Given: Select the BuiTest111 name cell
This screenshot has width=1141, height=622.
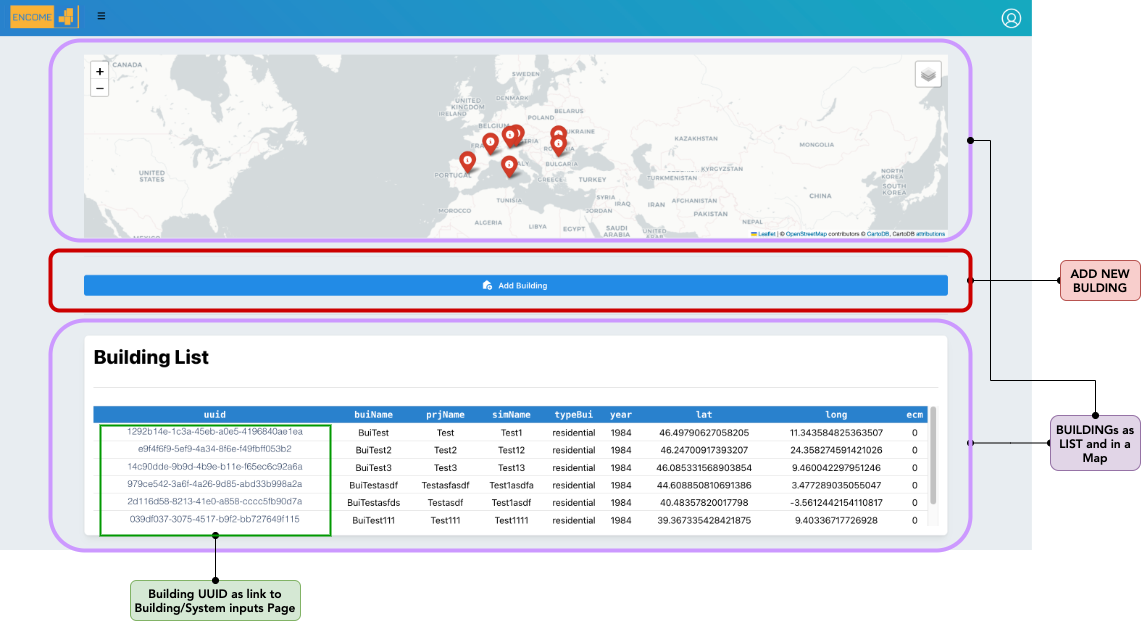Looking at the screenshot, I should pos(373,520).
